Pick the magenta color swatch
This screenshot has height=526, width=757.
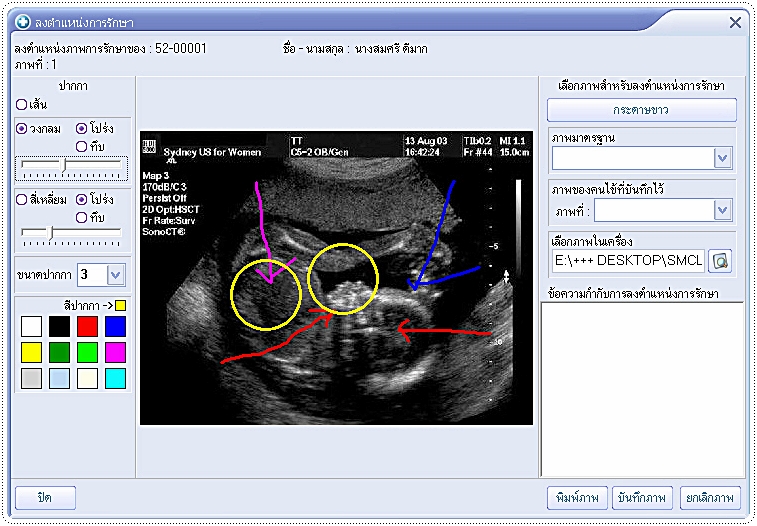coord(115,353)
